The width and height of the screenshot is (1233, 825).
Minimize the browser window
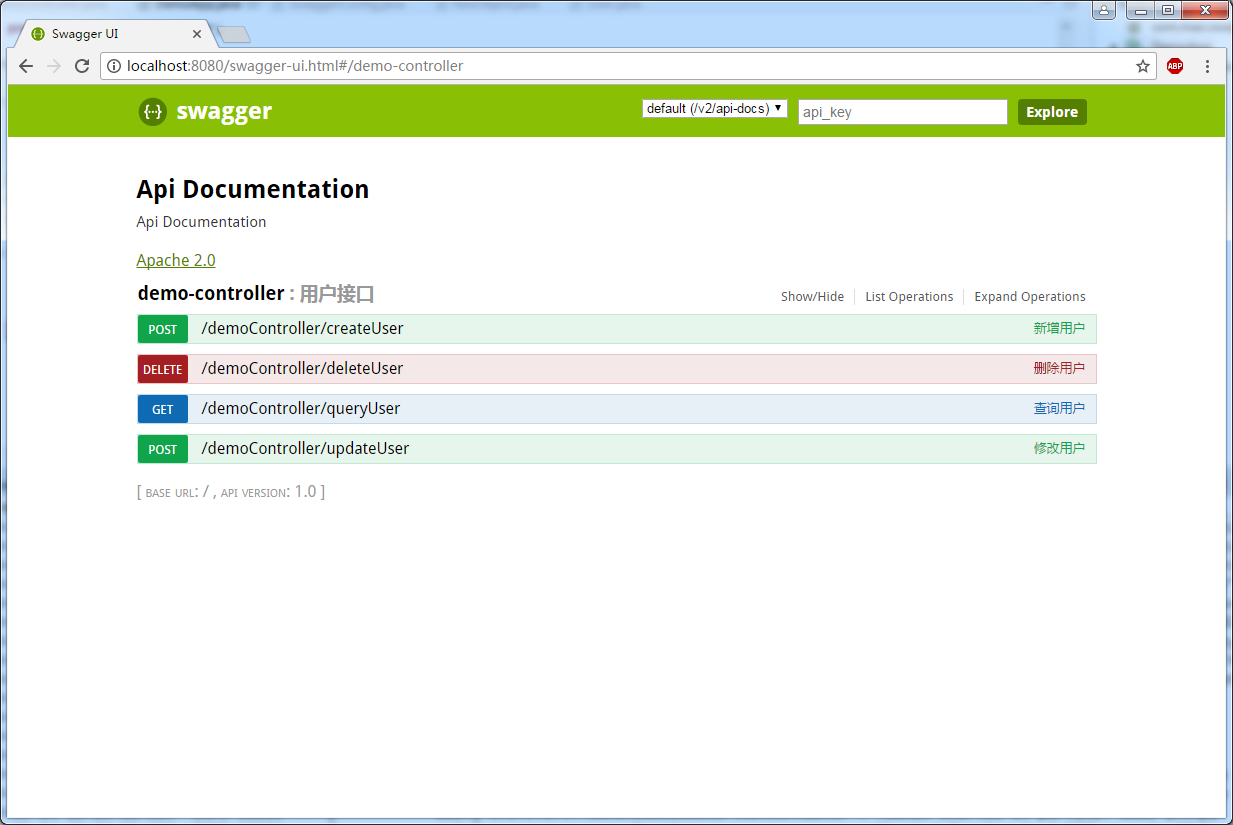point(1139,10)
